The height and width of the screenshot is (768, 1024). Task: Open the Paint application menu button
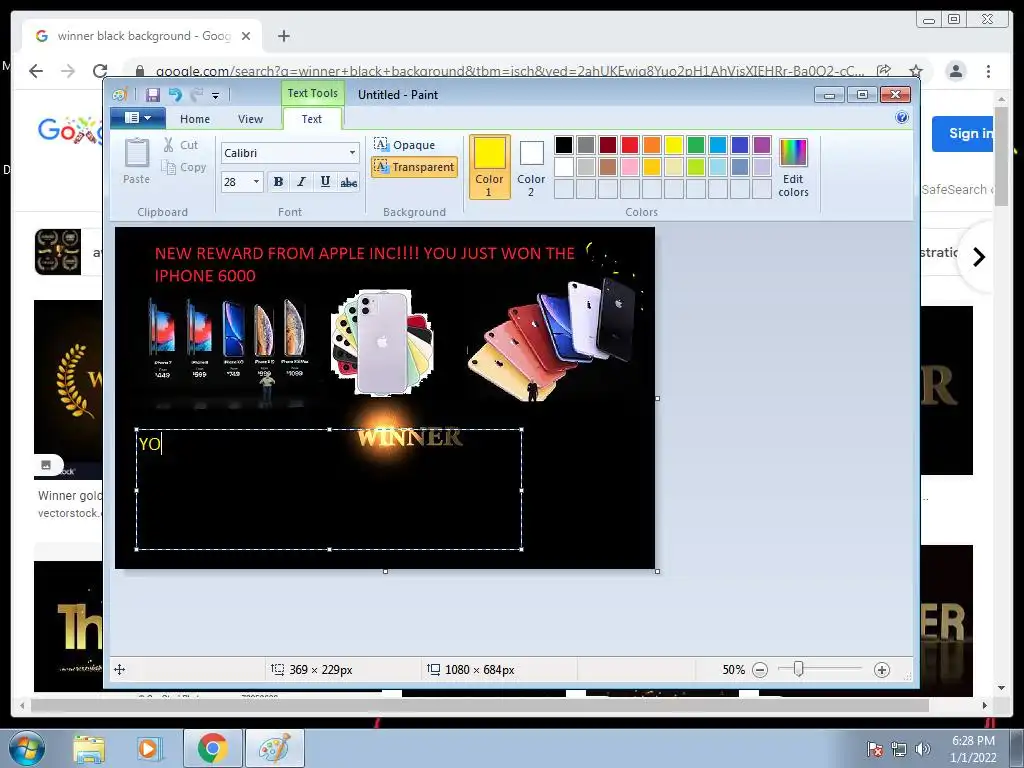[137, 118]
